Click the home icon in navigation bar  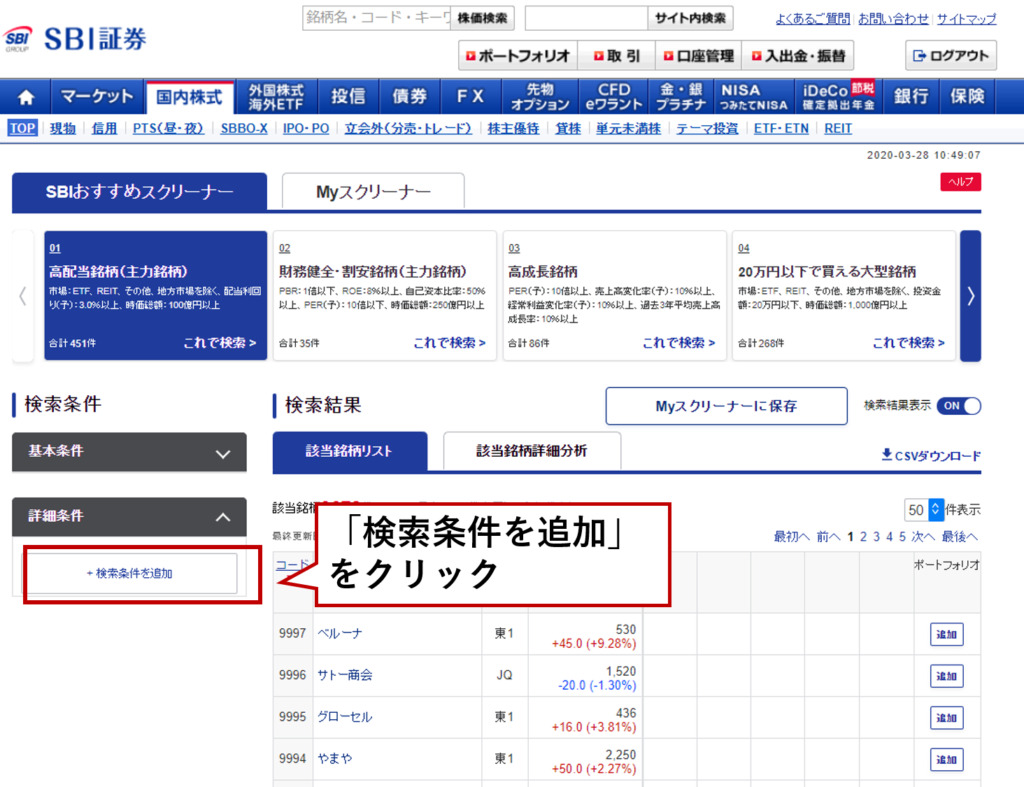[26, 97]
